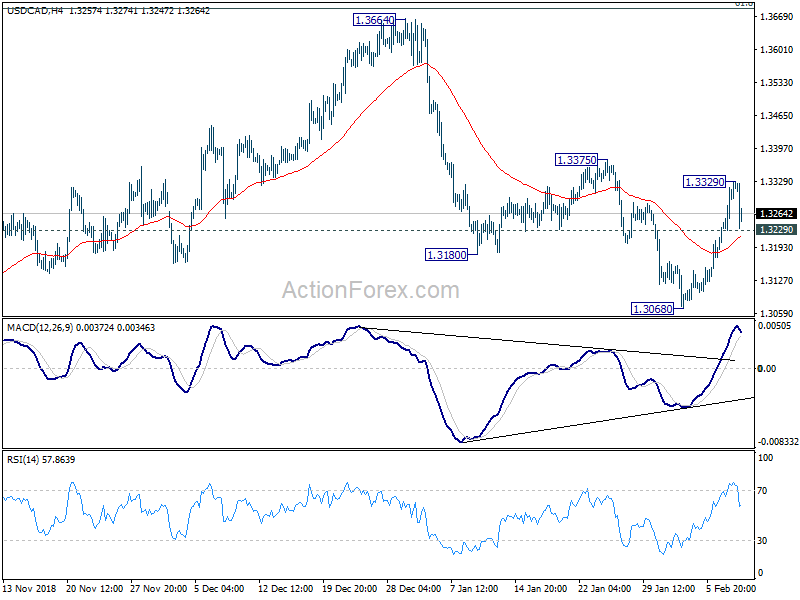
Task: Click the MACD 0.00 zero level label
Action: click(x=767, y=368)
